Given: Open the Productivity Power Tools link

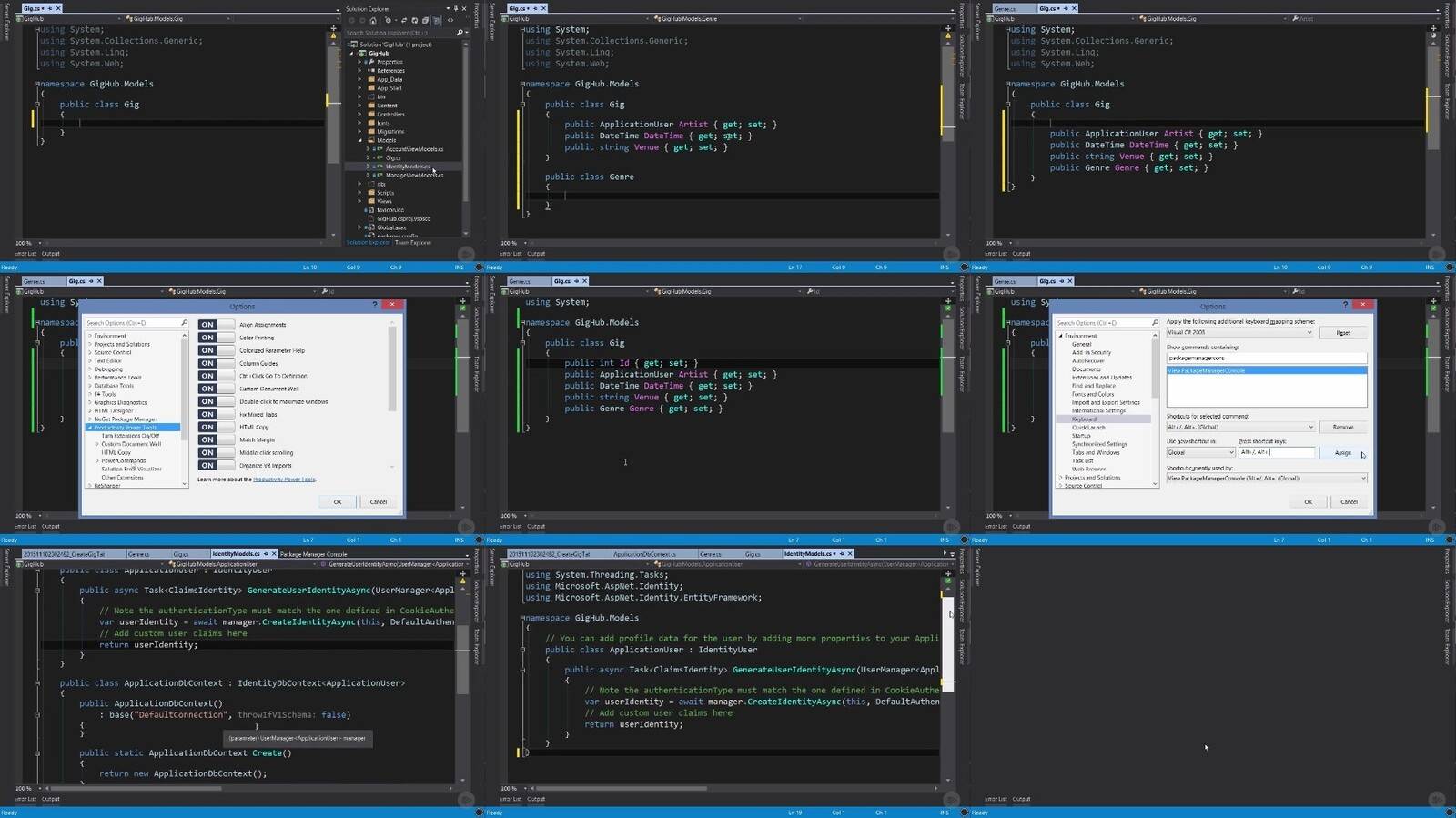Looking at the screenshot, I should (284, 480).
